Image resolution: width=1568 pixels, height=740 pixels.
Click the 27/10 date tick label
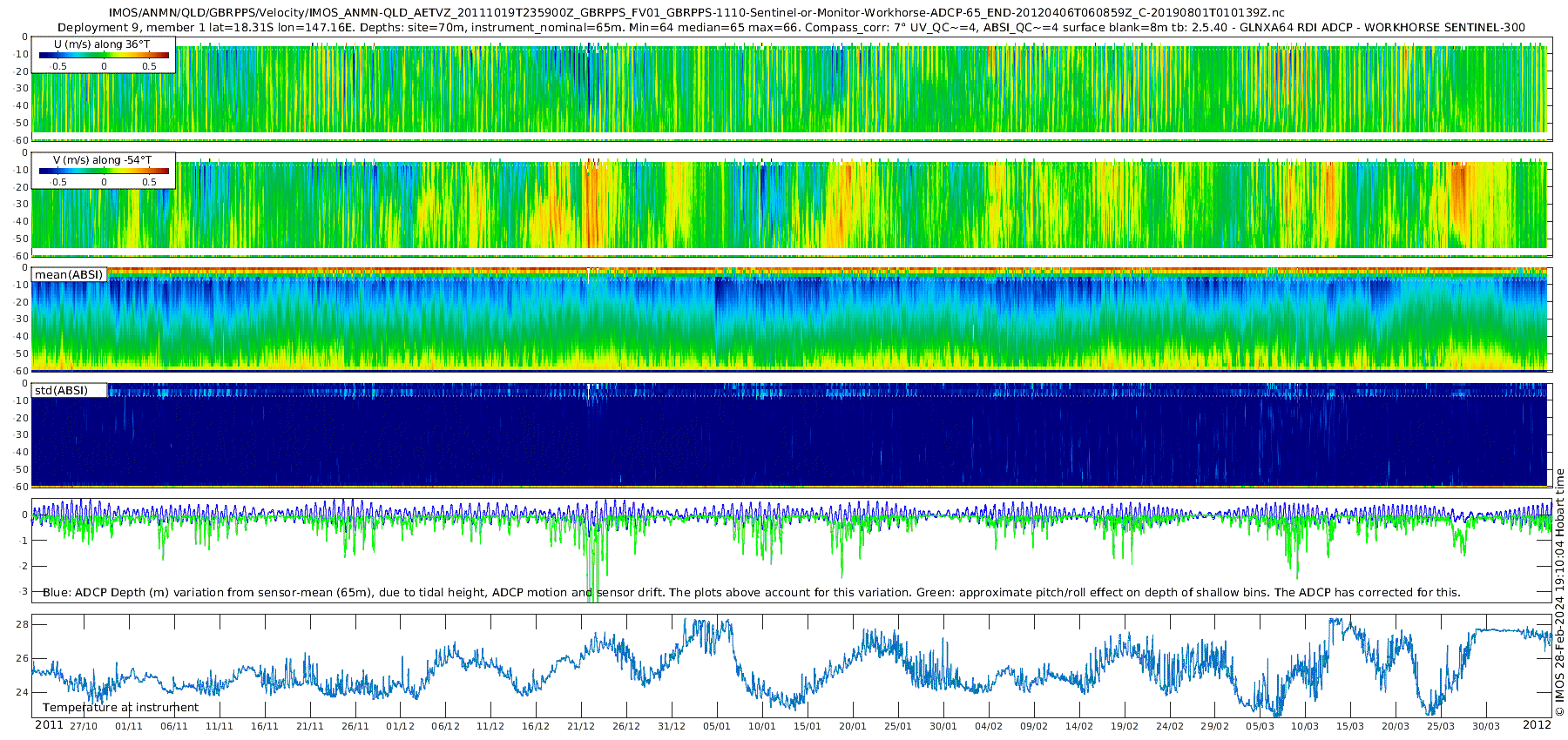click(x=84, y=726)
